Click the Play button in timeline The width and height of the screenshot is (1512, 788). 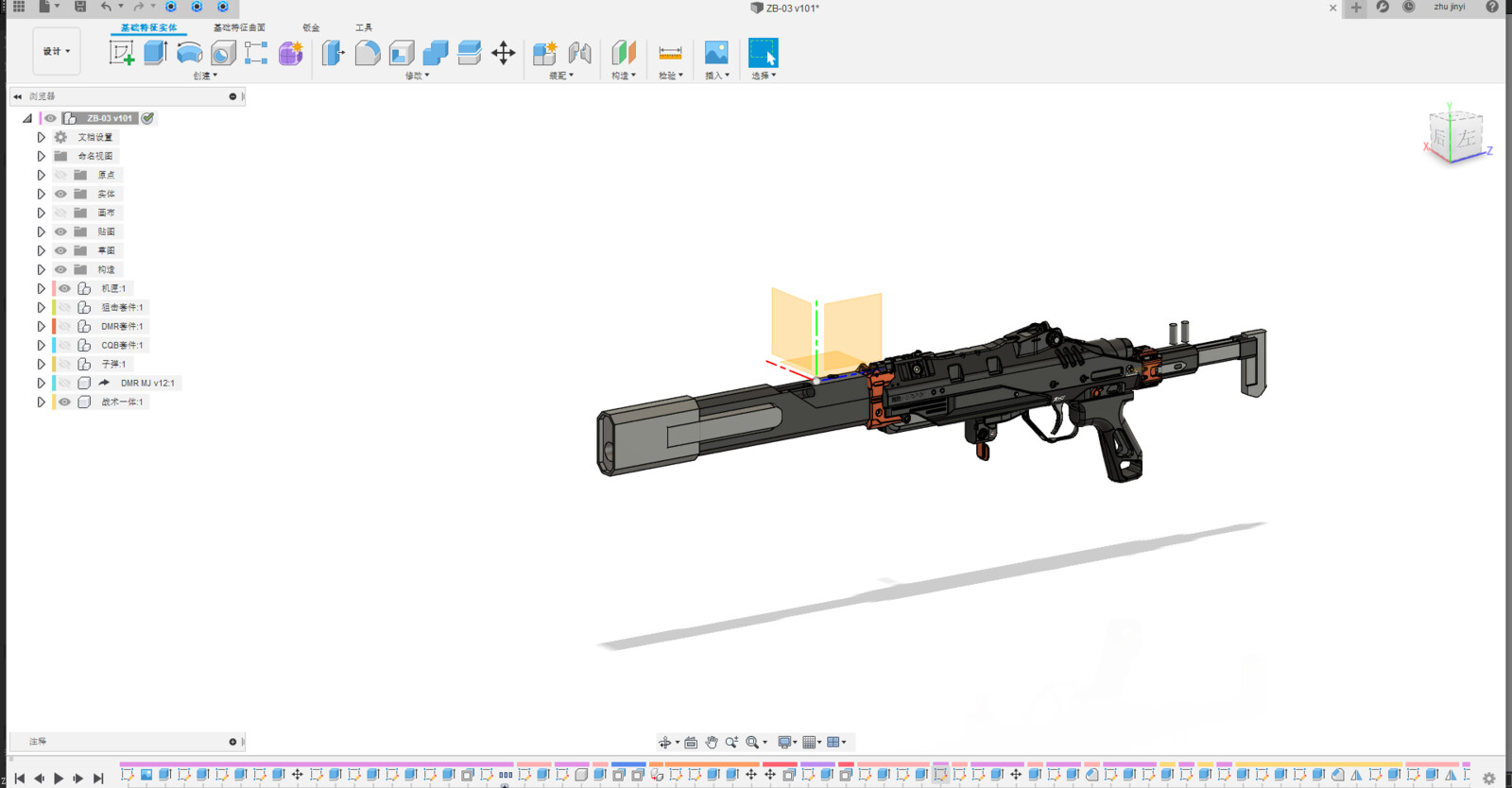[59, 779]
